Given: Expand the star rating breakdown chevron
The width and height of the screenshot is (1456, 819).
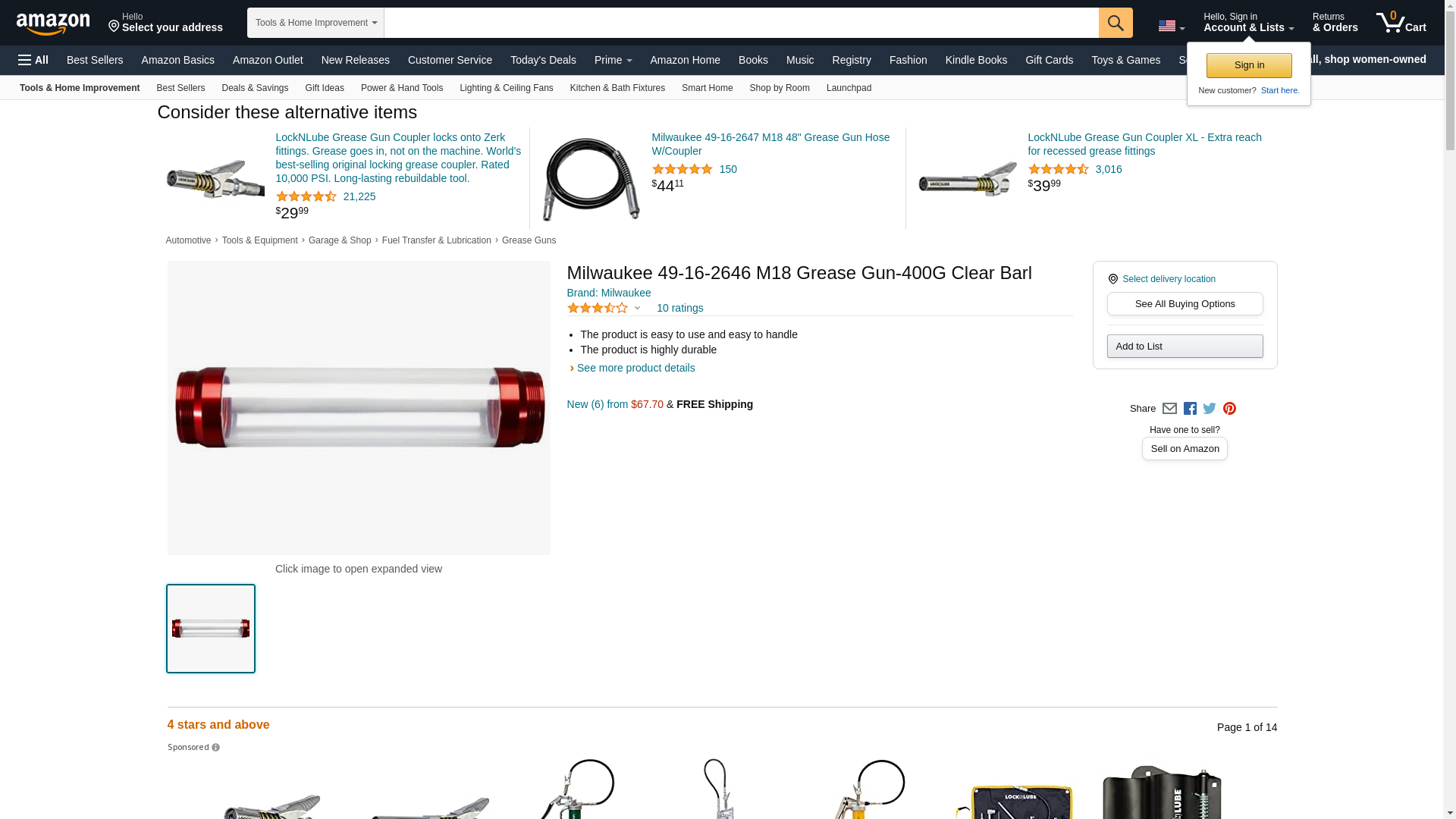Looking at the screenshot, I should (x=637, y=308).
